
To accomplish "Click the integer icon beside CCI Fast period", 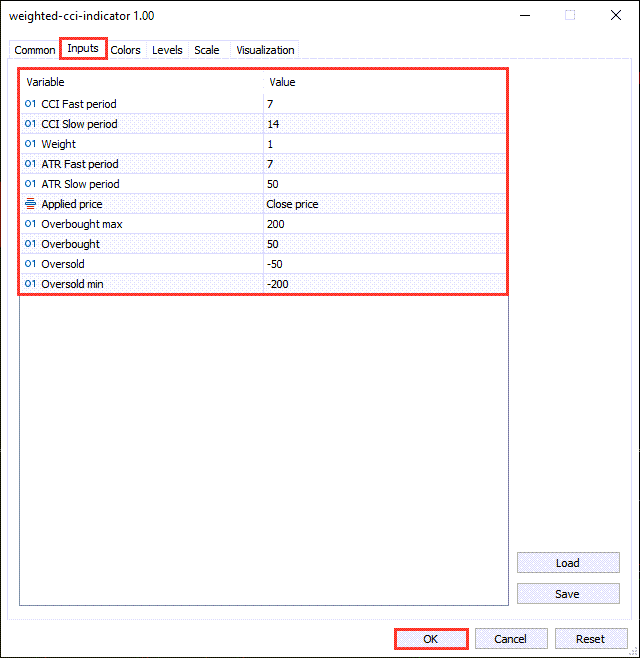I will point(30,104).
